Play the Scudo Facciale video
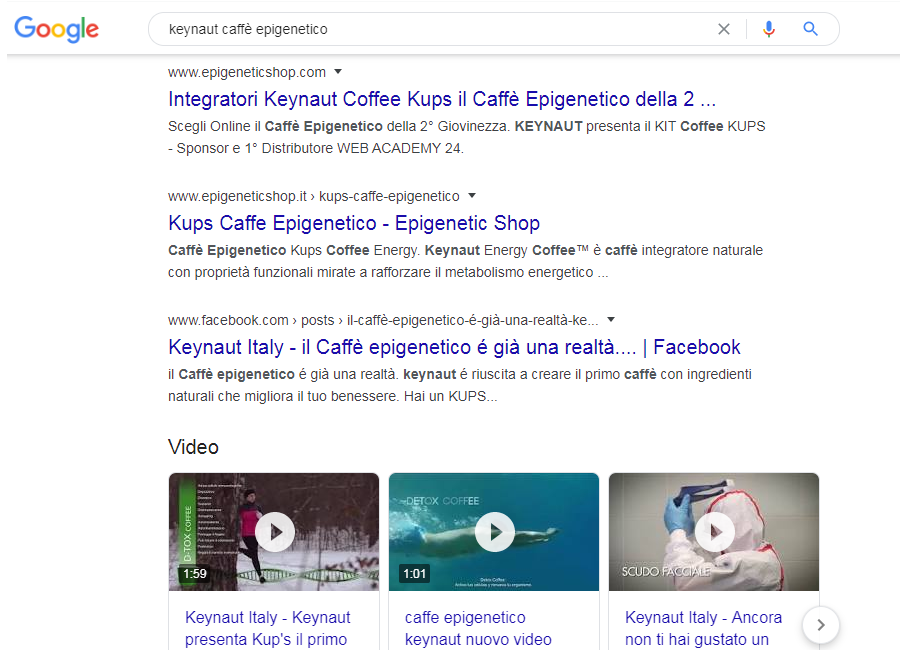The width and height of the screenshot is (900, 650). click(x=714, y=532)
